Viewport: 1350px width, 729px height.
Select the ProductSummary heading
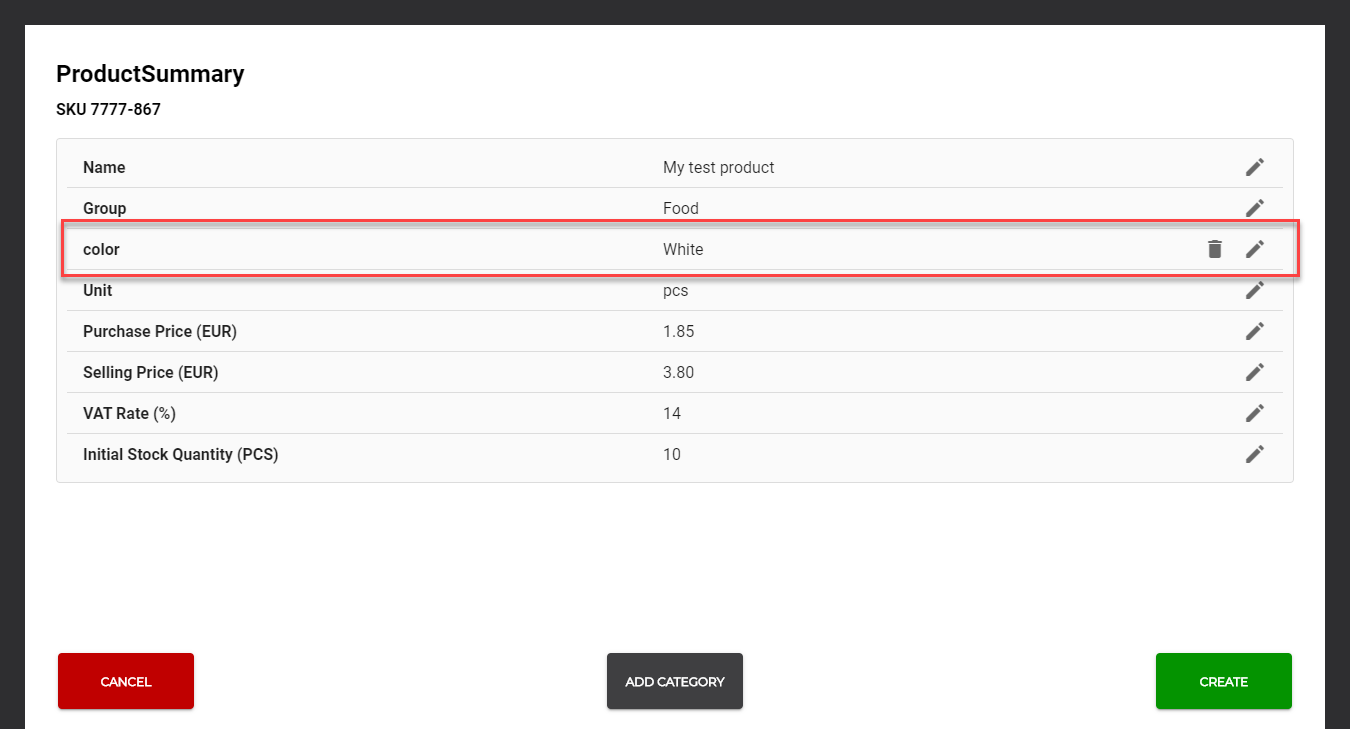point(150,74)
